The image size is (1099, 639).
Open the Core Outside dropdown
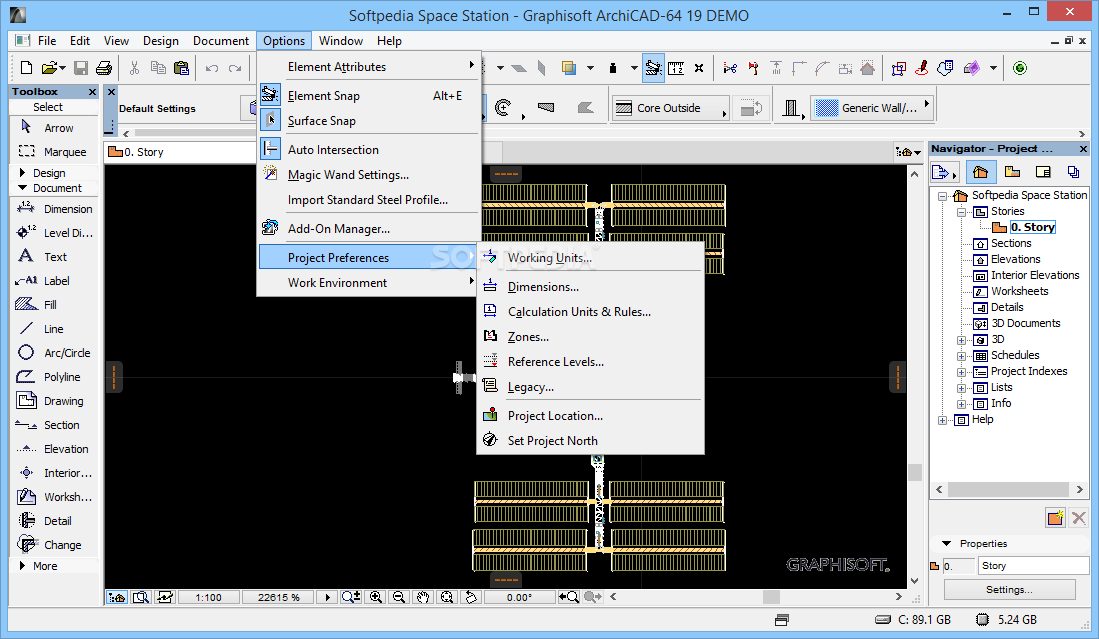(670, 108)
